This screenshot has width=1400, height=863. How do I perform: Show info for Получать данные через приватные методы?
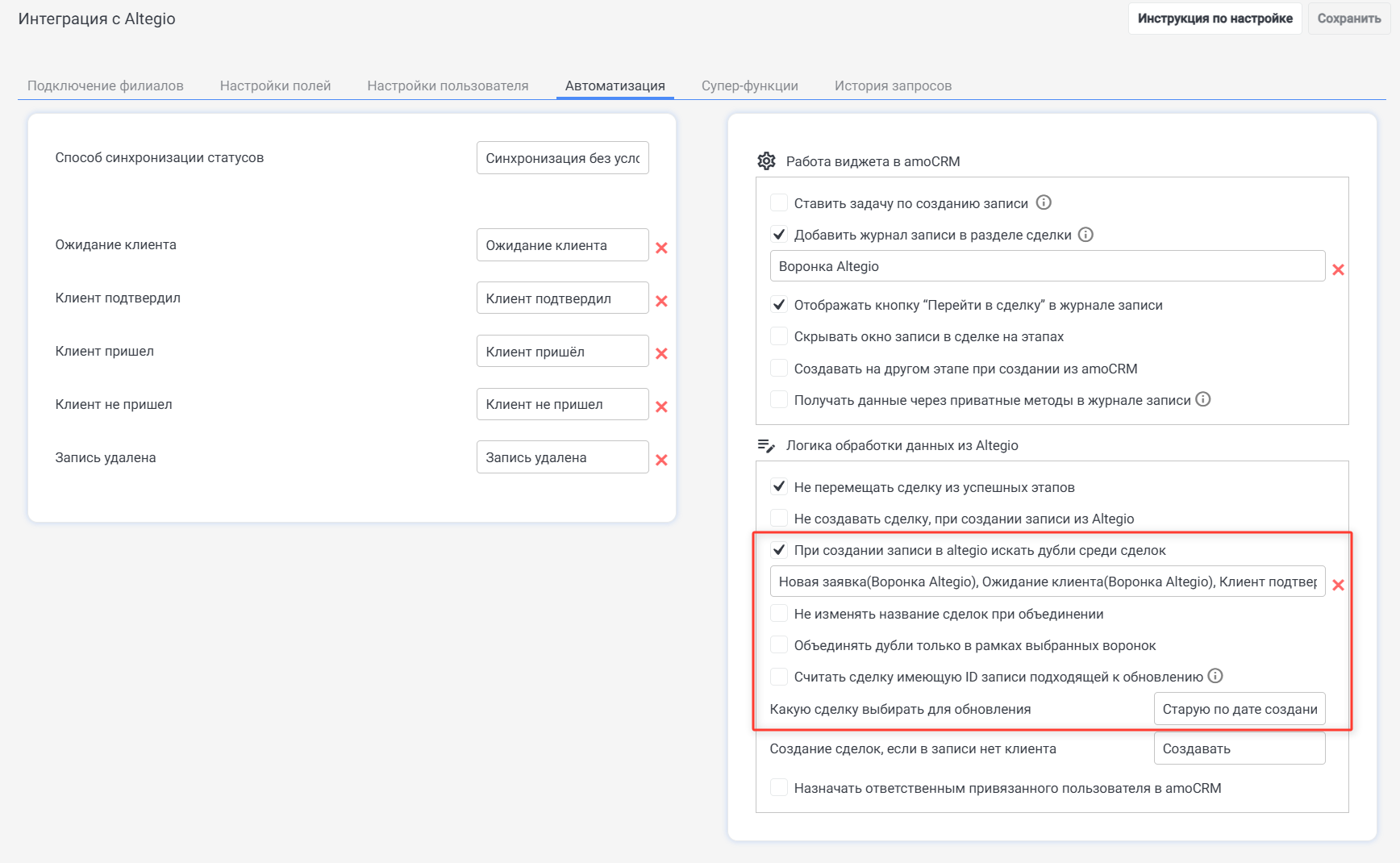1202,399
